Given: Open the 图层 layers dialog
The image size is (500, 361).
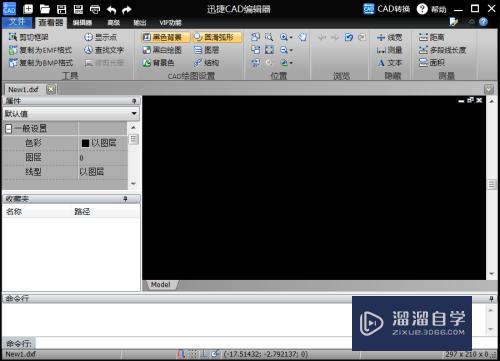Looking at the screenshot, I should pyautogui.click(x=207, y=50).
